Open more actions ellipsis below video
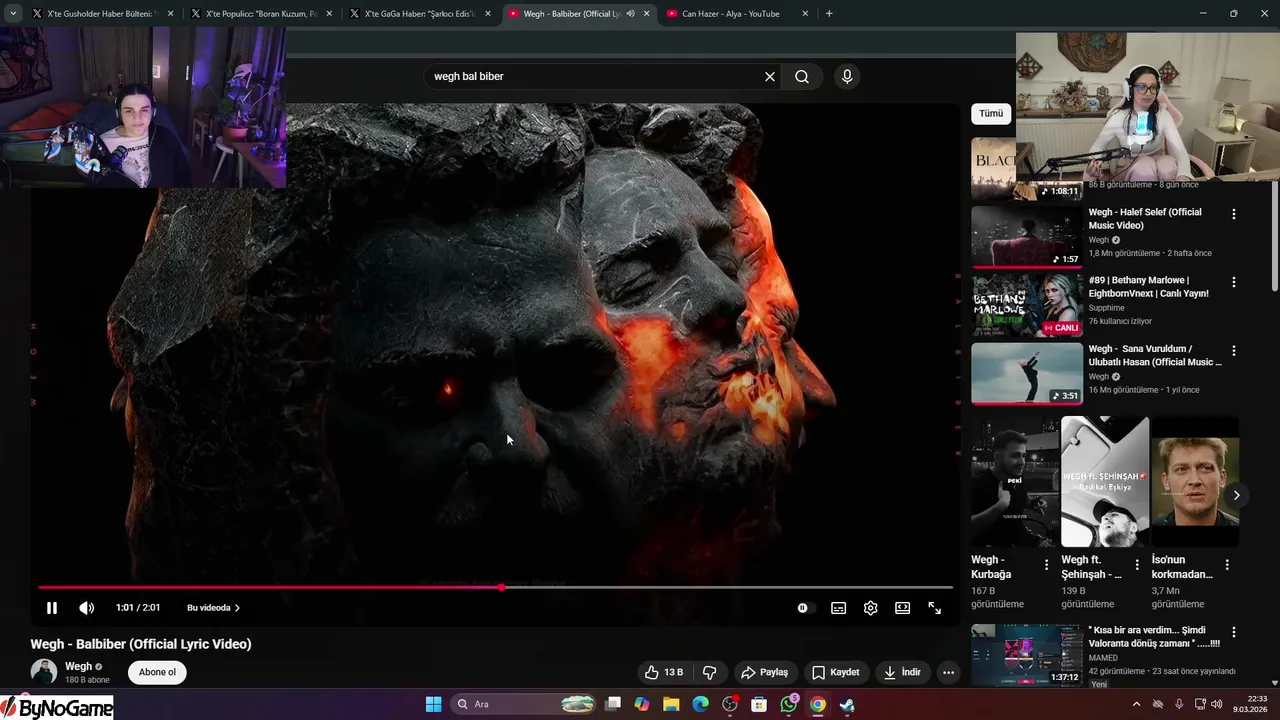 tap(949, 672)
